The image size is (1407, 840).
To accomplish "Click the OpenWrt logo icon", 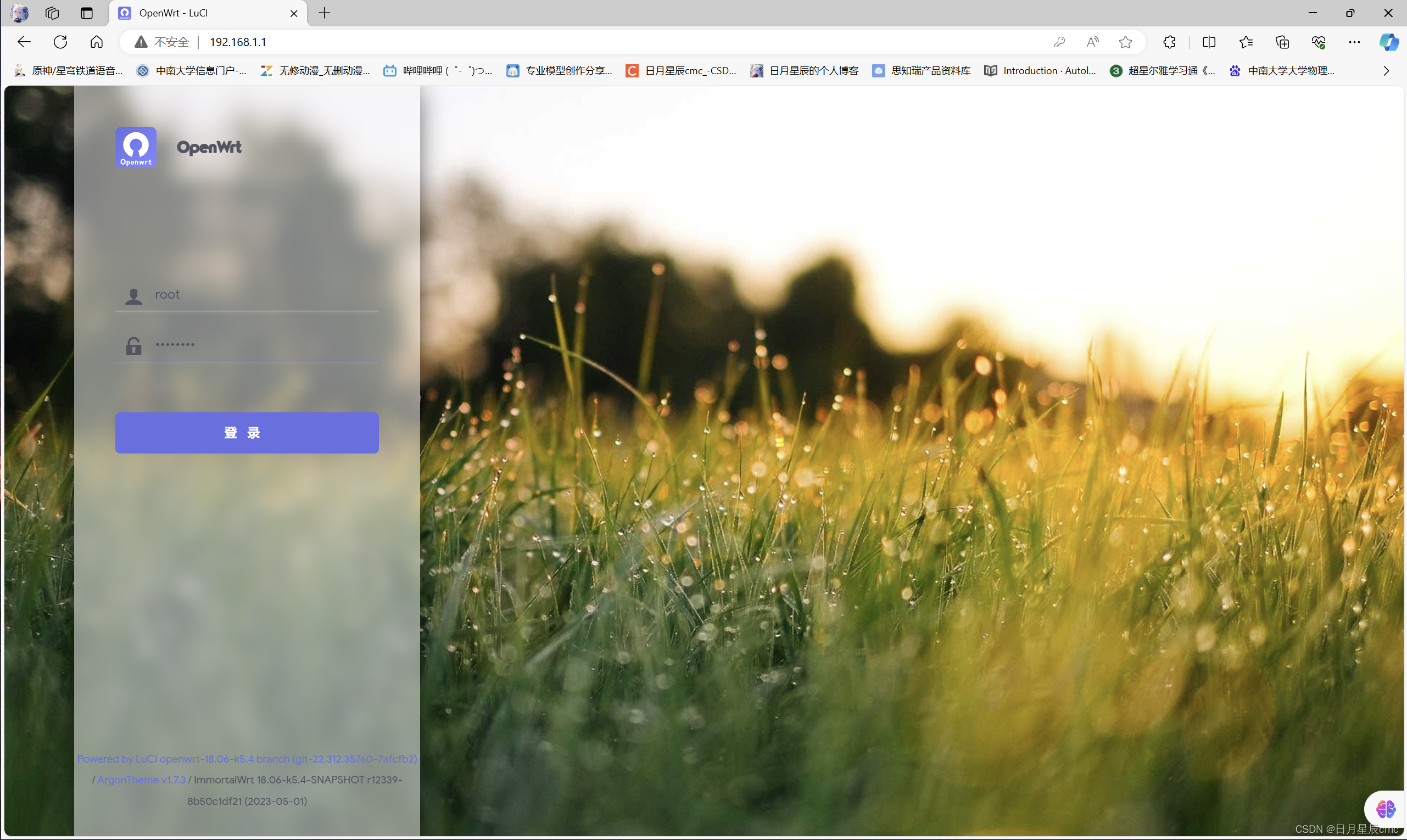I will pyautogui.click(x=136, y=147).
